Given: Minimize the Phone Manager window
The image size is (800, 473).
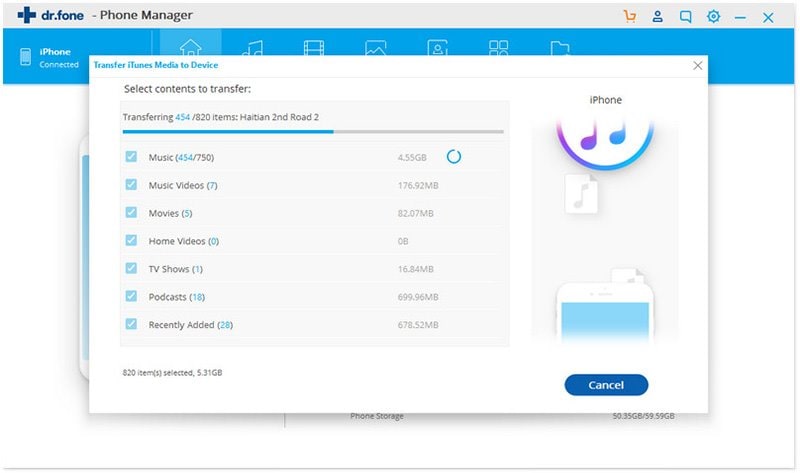Looking at the screenshot, I should pos(740,17).
